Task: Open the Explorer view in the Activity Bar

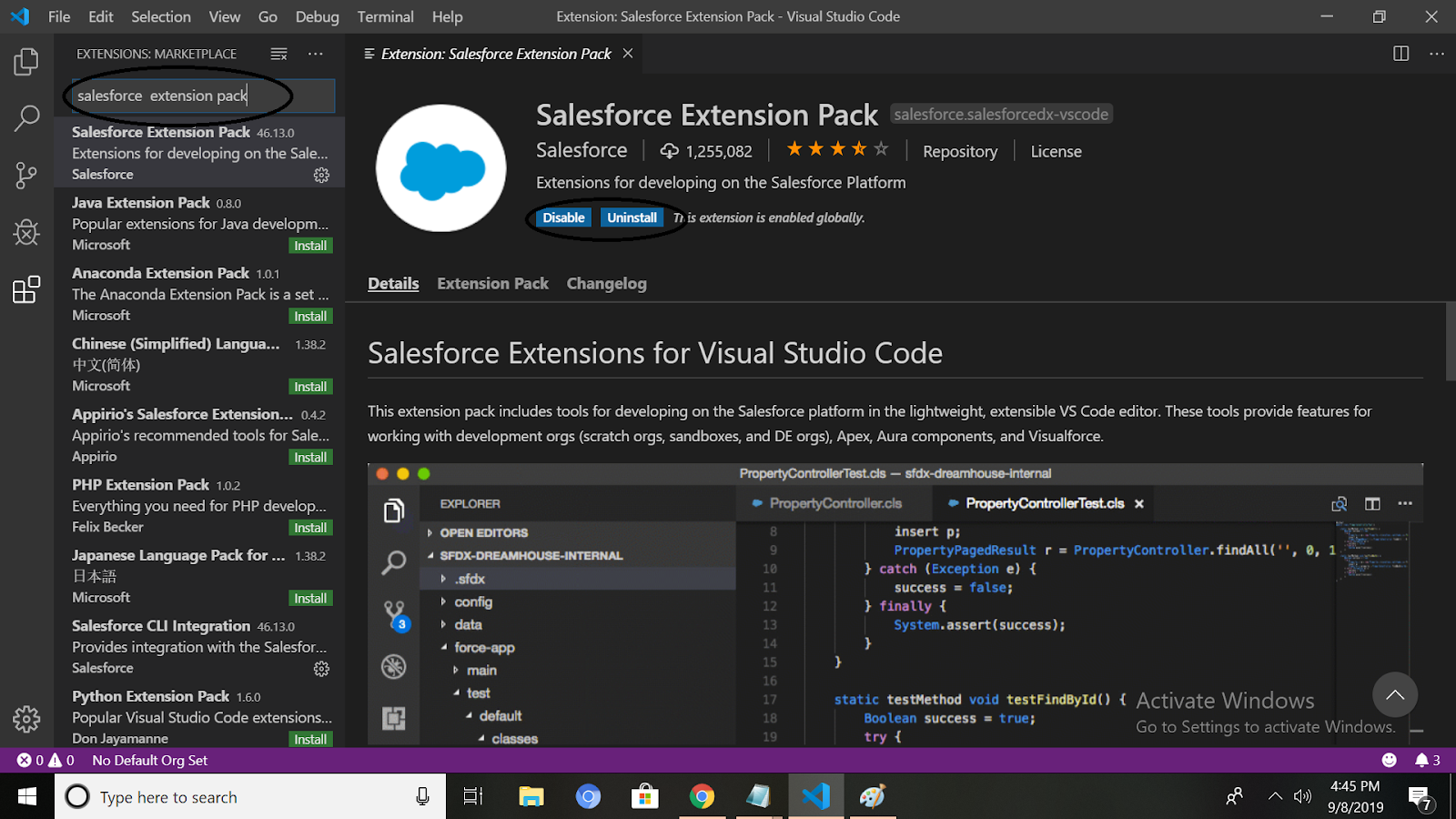Action: 25,61
